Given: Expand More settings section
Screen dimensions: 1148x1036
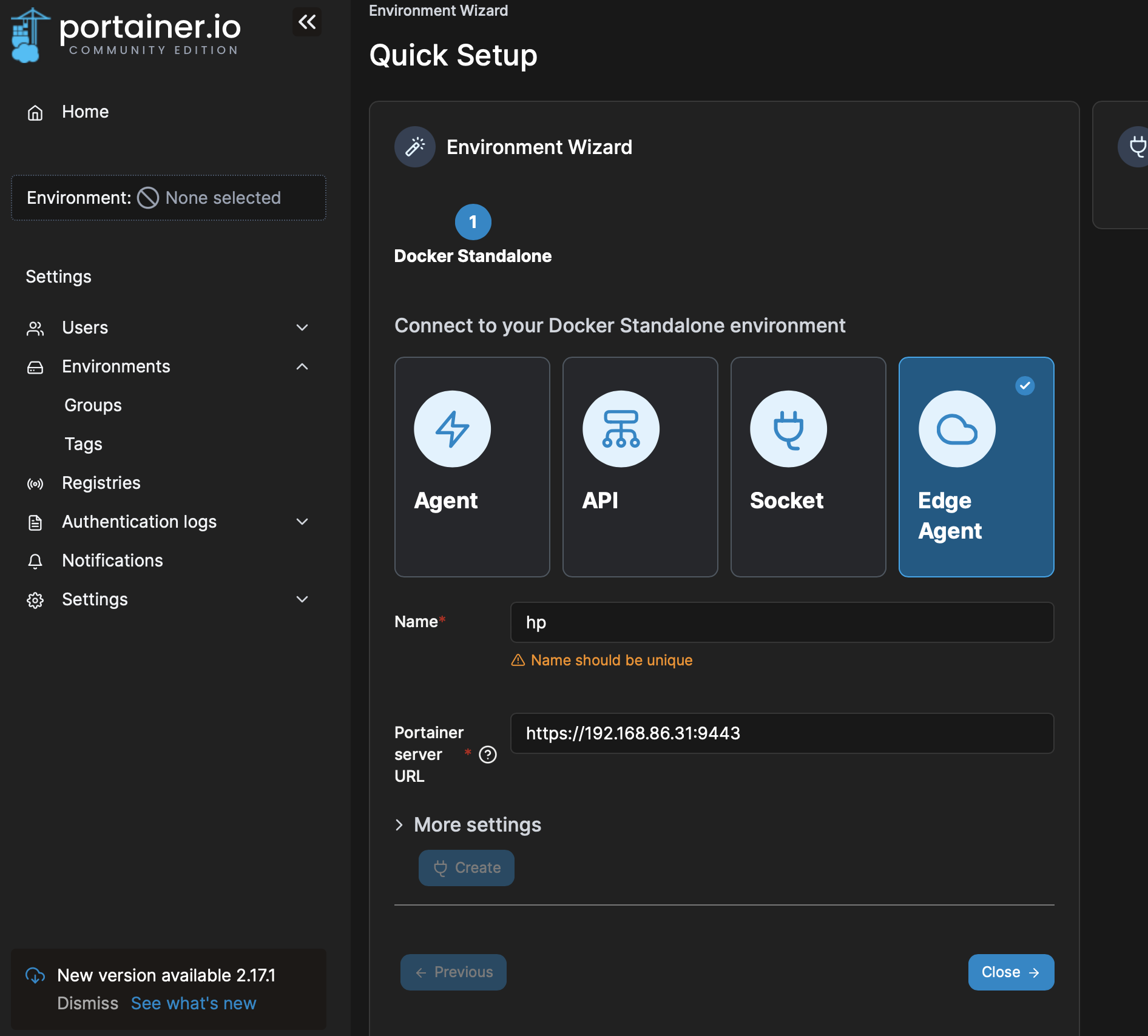Looking at the screenshot, I should 468,825.
